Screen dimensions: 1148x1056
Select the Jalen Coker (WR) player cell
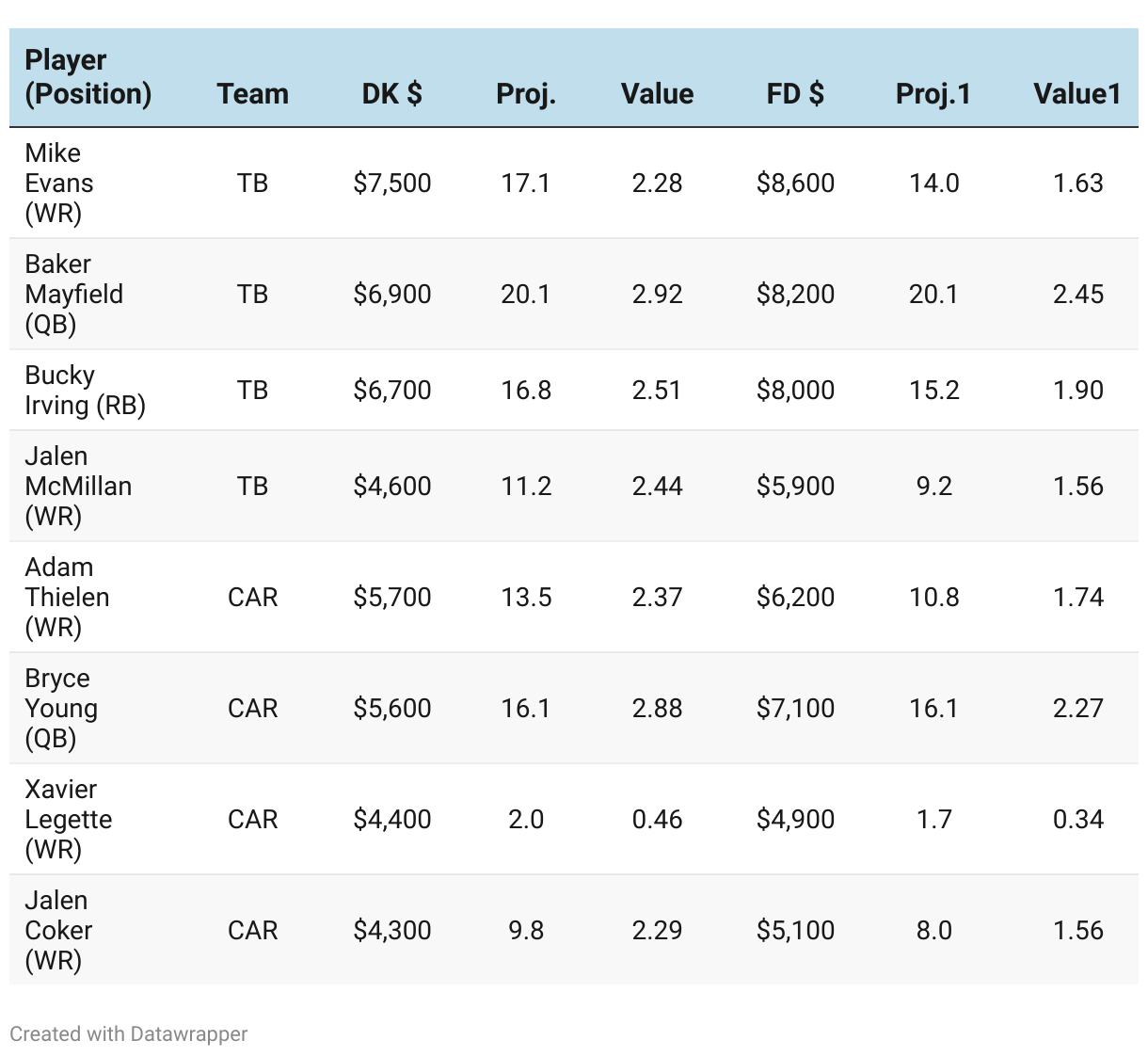click(58, 930)
